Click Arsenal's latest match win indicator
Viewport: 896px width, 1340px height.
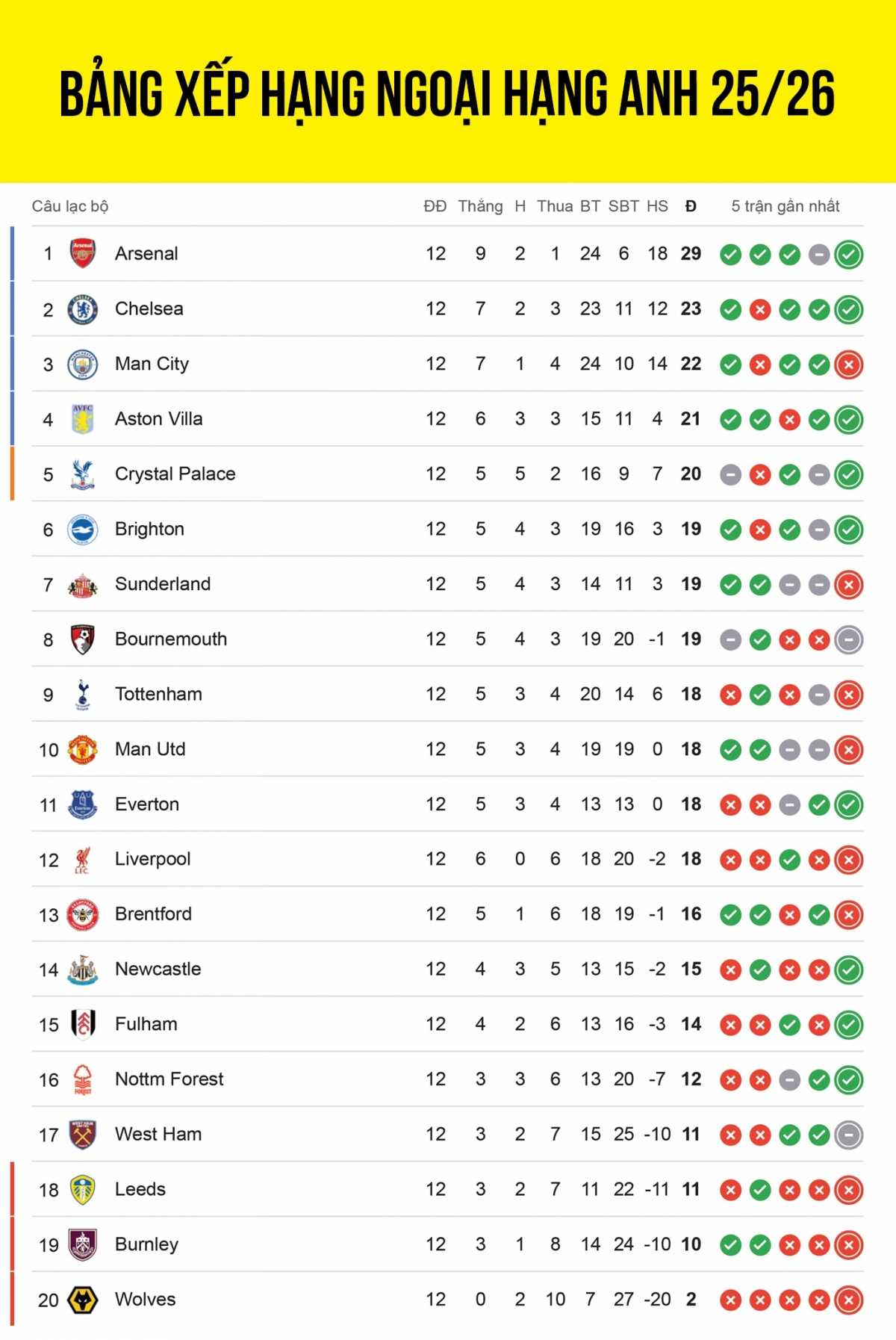pos(848,255)
